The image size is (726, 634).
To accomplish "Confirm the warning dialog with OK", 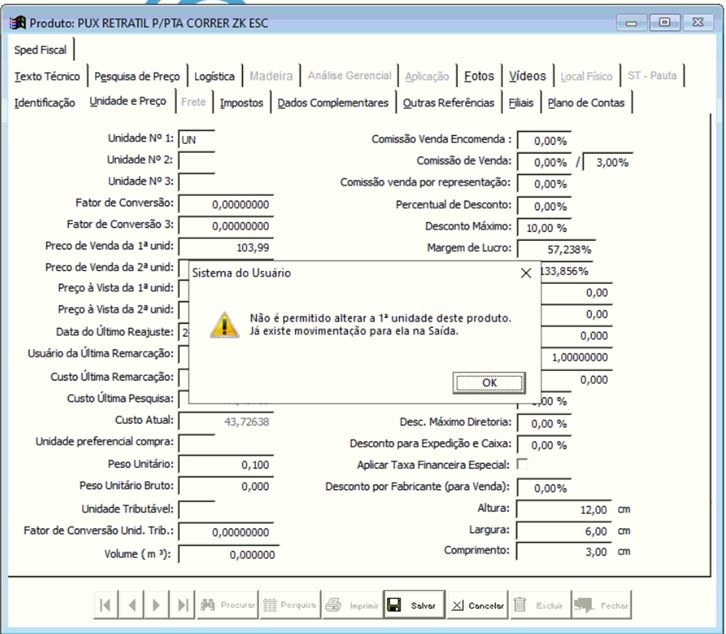I will (489, 383).
